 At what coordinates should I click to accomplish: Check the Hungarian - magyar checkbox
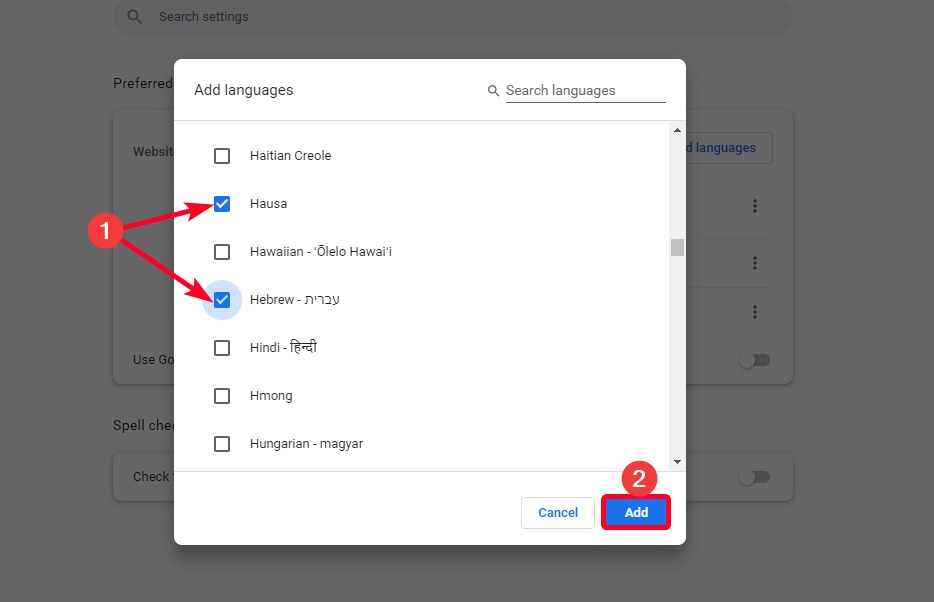click(221, 443)
